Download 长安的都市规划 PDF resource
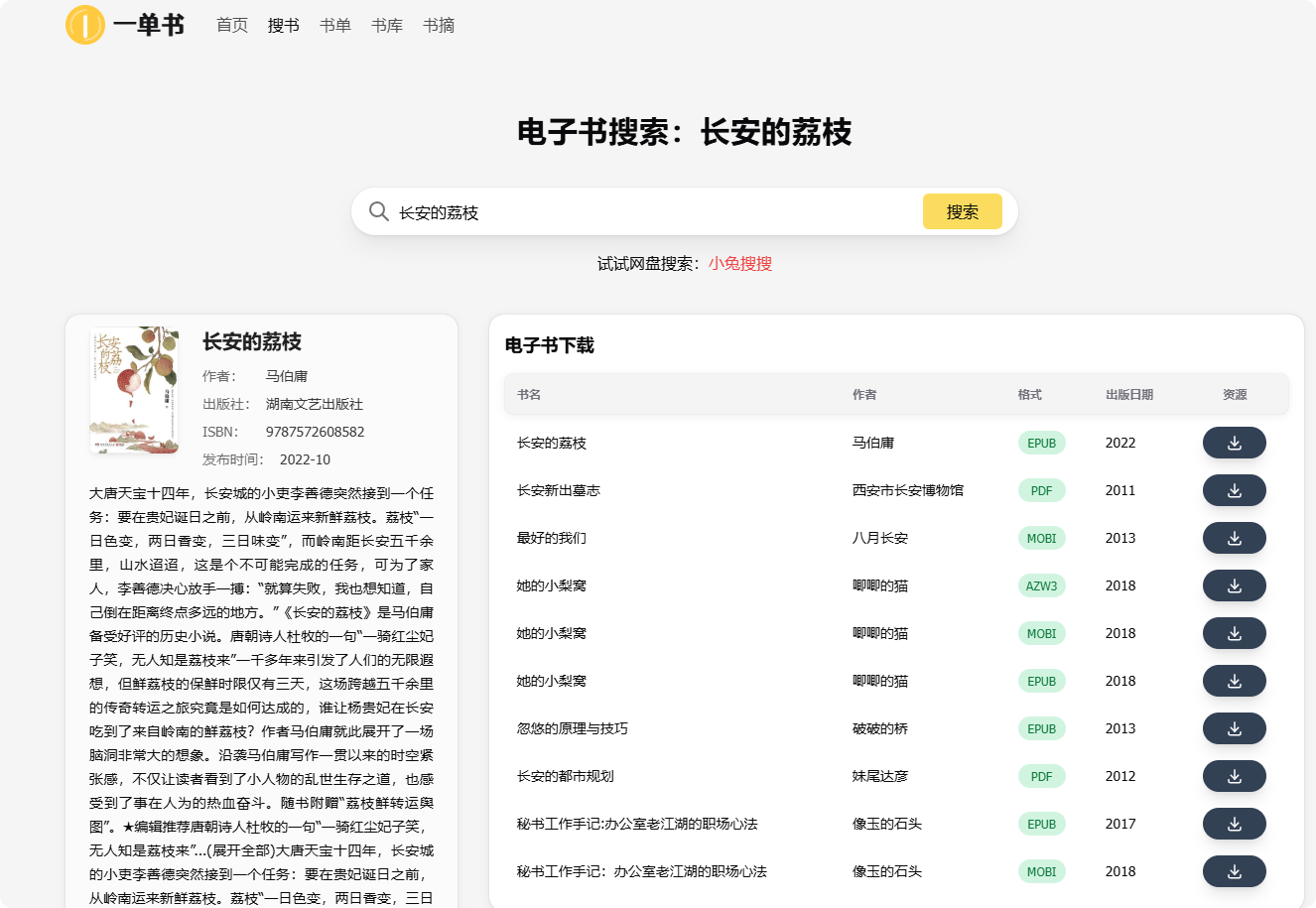 [1234, 776]
